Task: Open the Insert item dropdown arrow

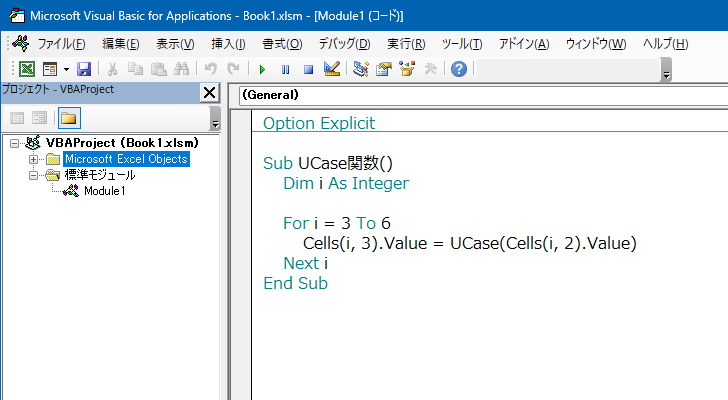Action: click(x=66, y=69)
